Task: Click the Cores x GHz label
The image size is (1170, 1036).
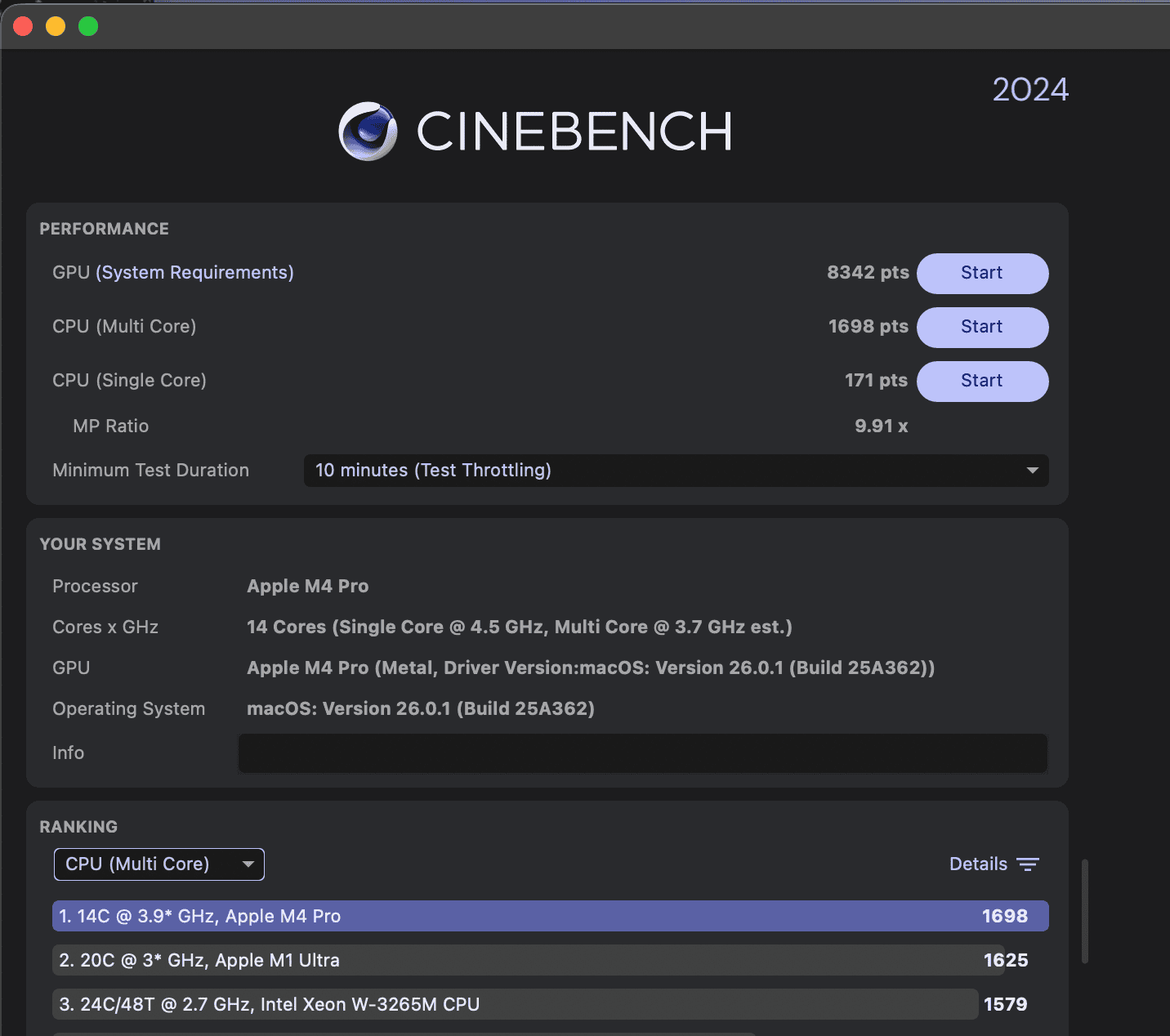Action: tap(105, 627)
